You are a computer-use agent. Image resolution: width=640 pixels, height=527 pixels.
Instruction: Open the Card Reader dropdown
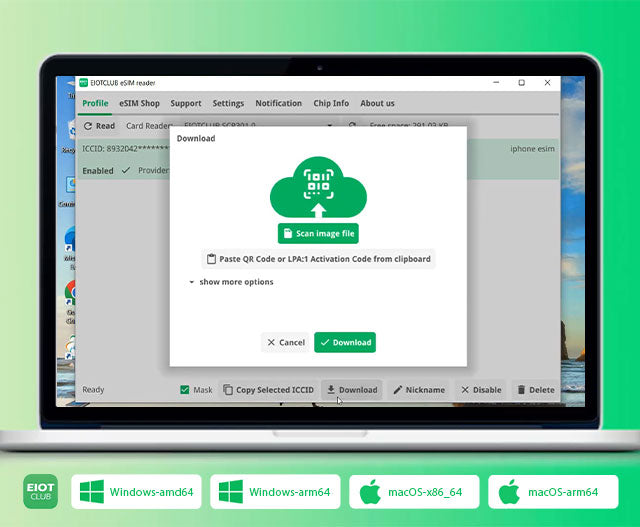[331, 126]
